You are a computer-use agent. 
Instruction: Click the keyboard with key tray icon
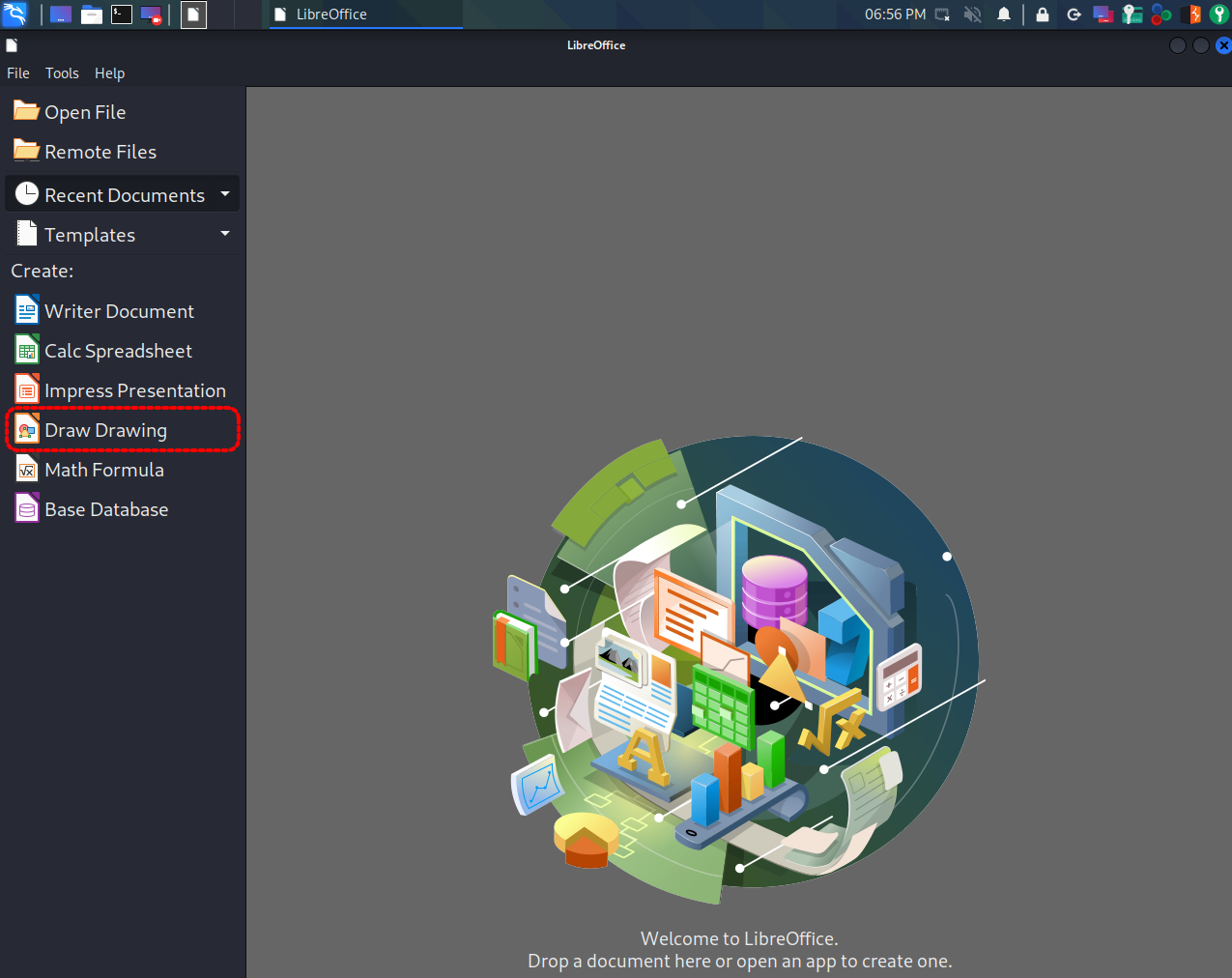pyautogui.click(x=1132, y=14)
